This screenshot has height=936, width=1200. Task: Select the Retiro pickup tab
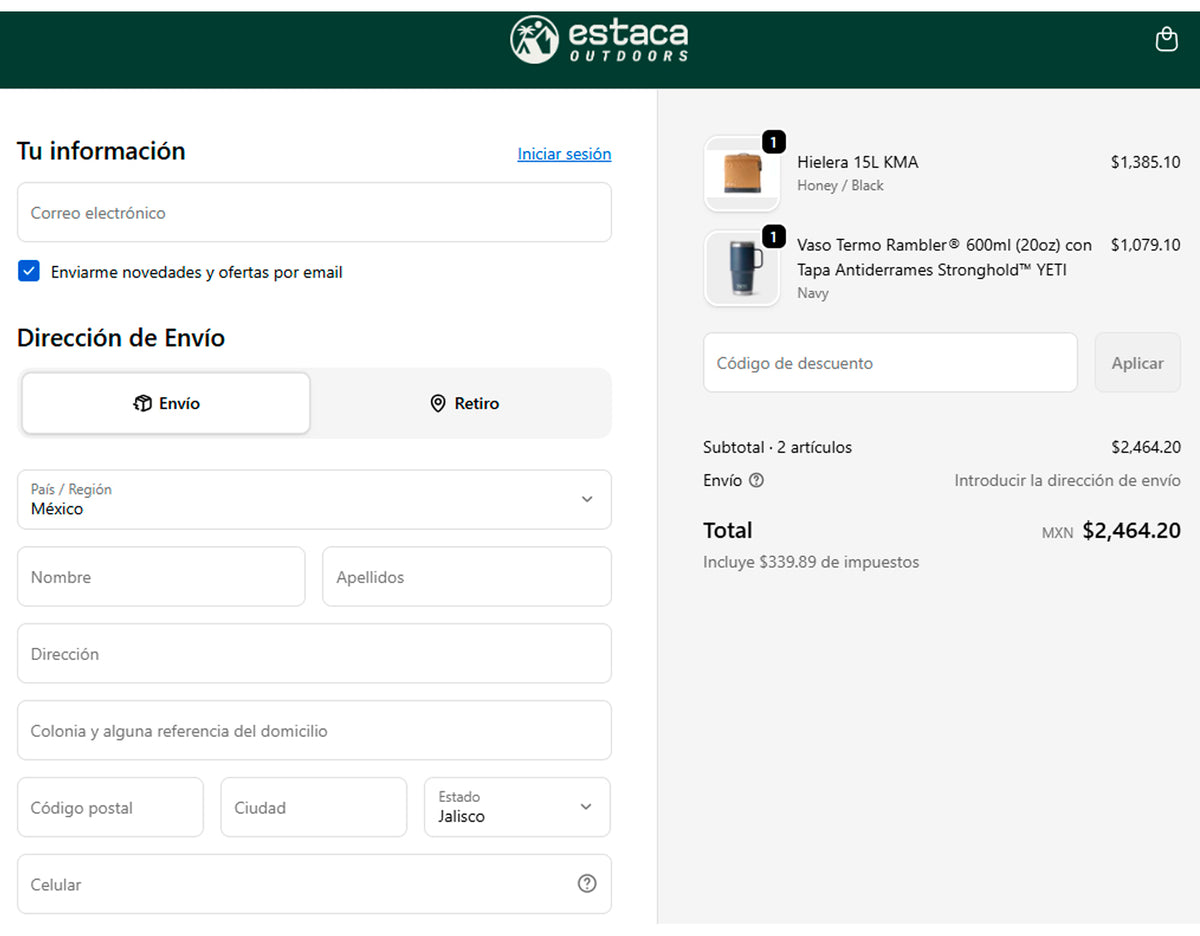pyautogui.click(x=464, y=404)
